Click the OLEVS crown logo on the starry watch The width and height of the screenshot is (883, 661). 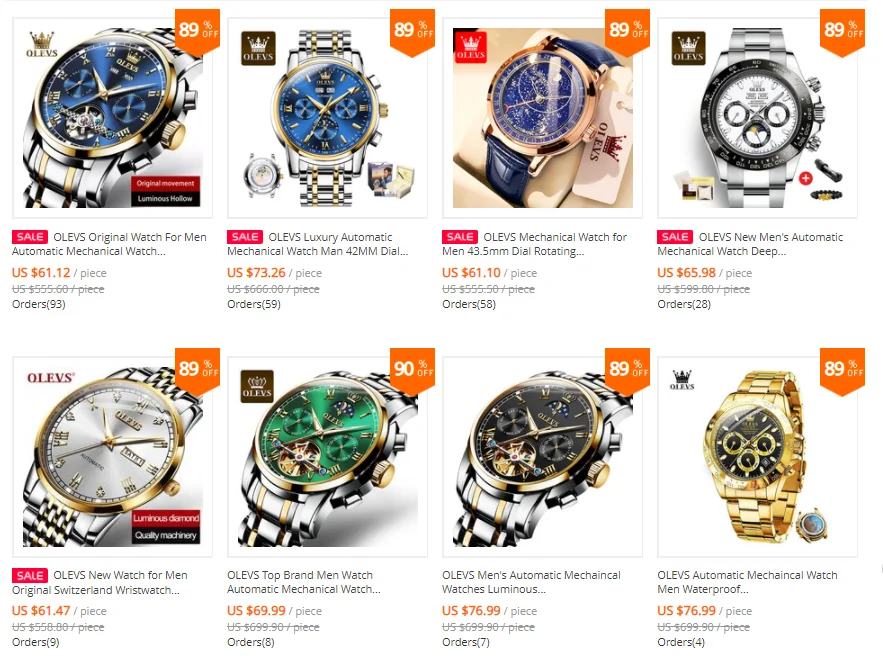[x=471, y=45]
